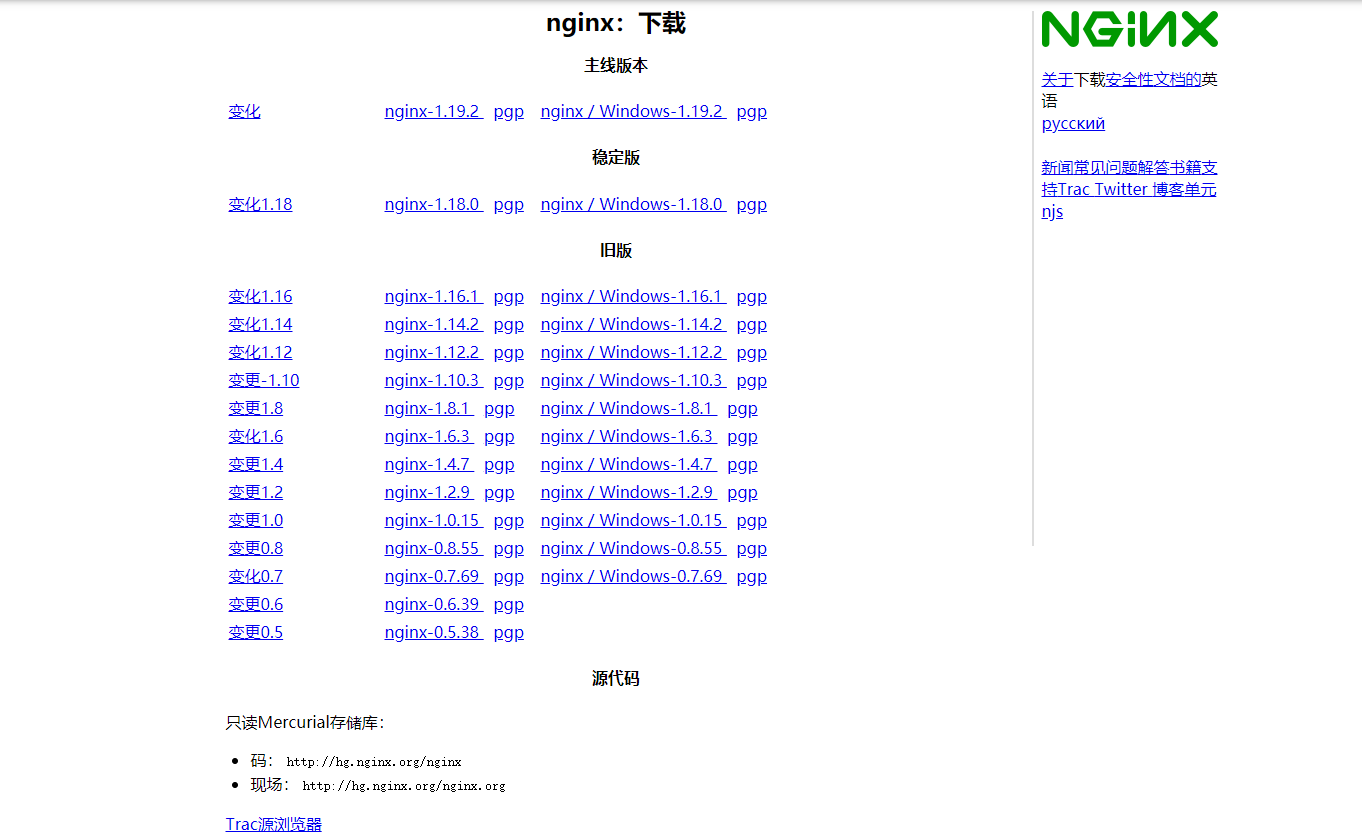Download nginx-1.2.9
The height and width of the screenshot is (836, 1362).
[x=428, y=492]
